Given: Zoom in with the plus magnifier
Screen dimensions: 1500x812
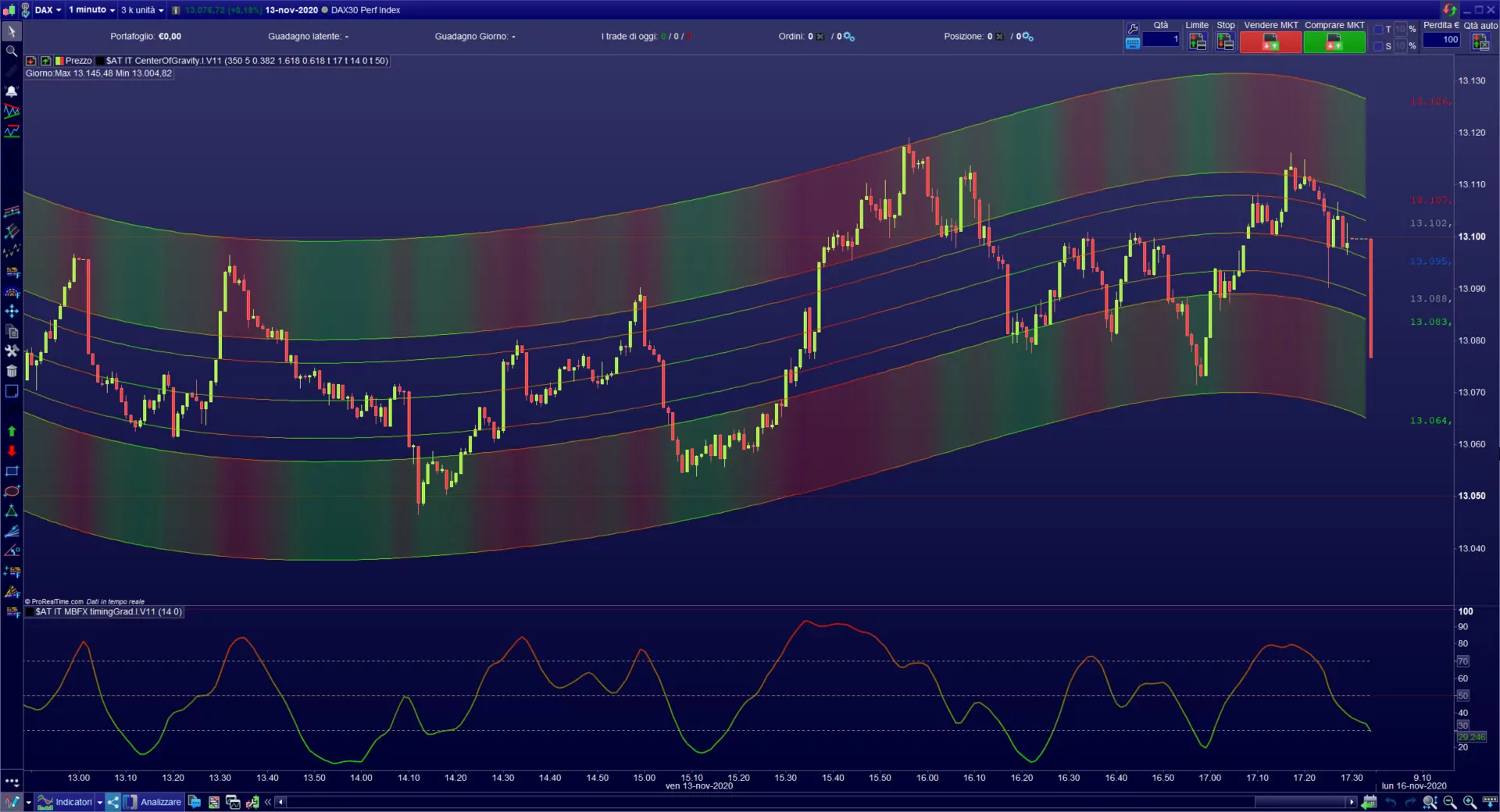Looking at the screenshot, I should [1470, 802].
